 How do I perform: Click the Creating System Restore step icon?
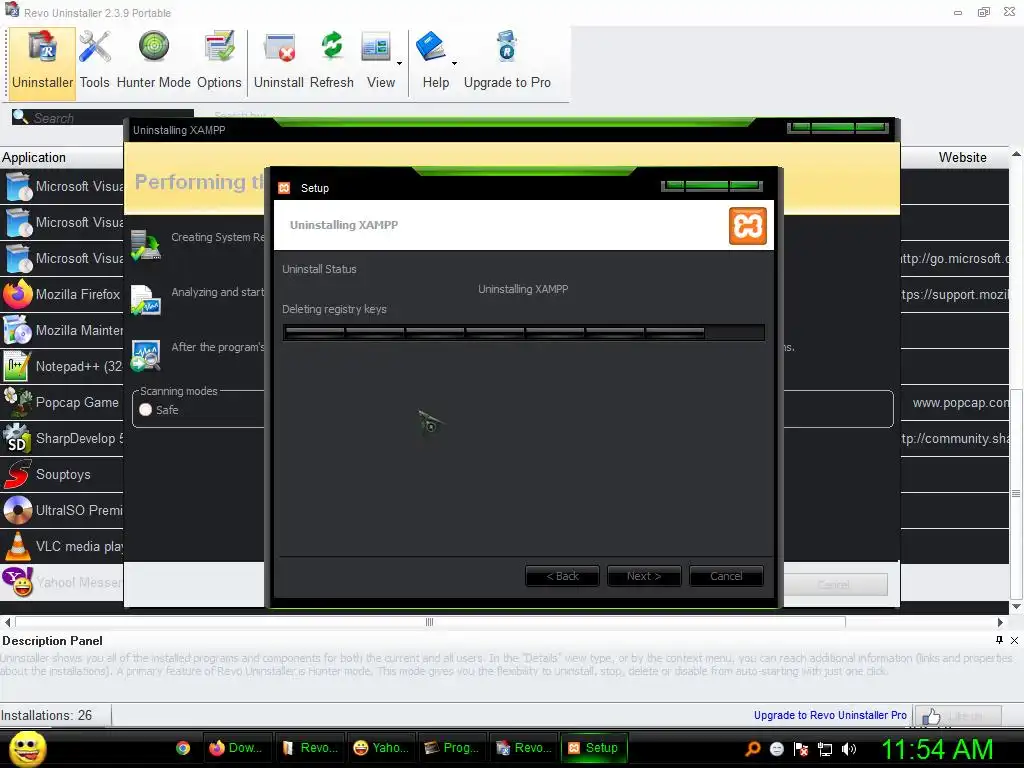[146, 245]
